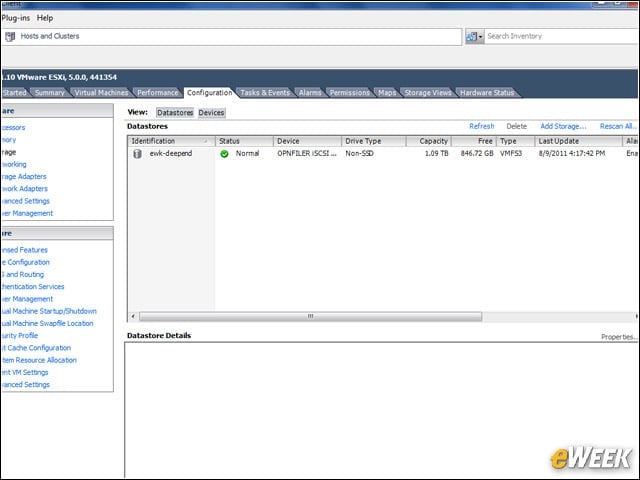Click the Delete datastore link
This screenshot has width=640, height=480.
click(x=516, y=126)
